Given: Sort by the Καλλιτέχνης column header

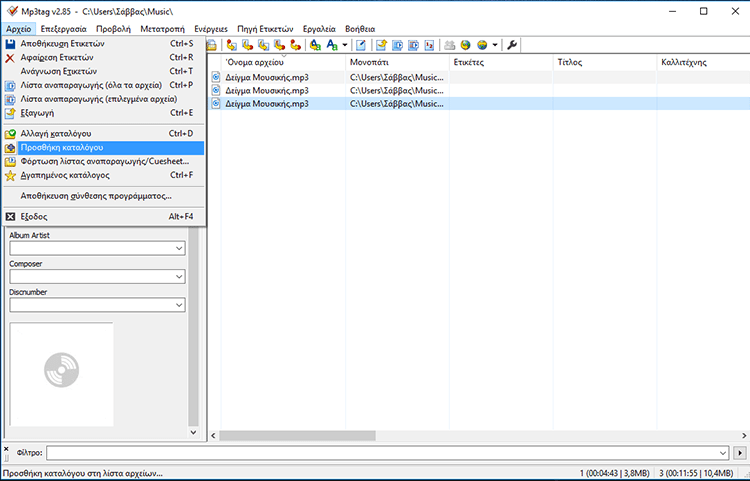Looking at the screenshot, I should coord(703,62).
